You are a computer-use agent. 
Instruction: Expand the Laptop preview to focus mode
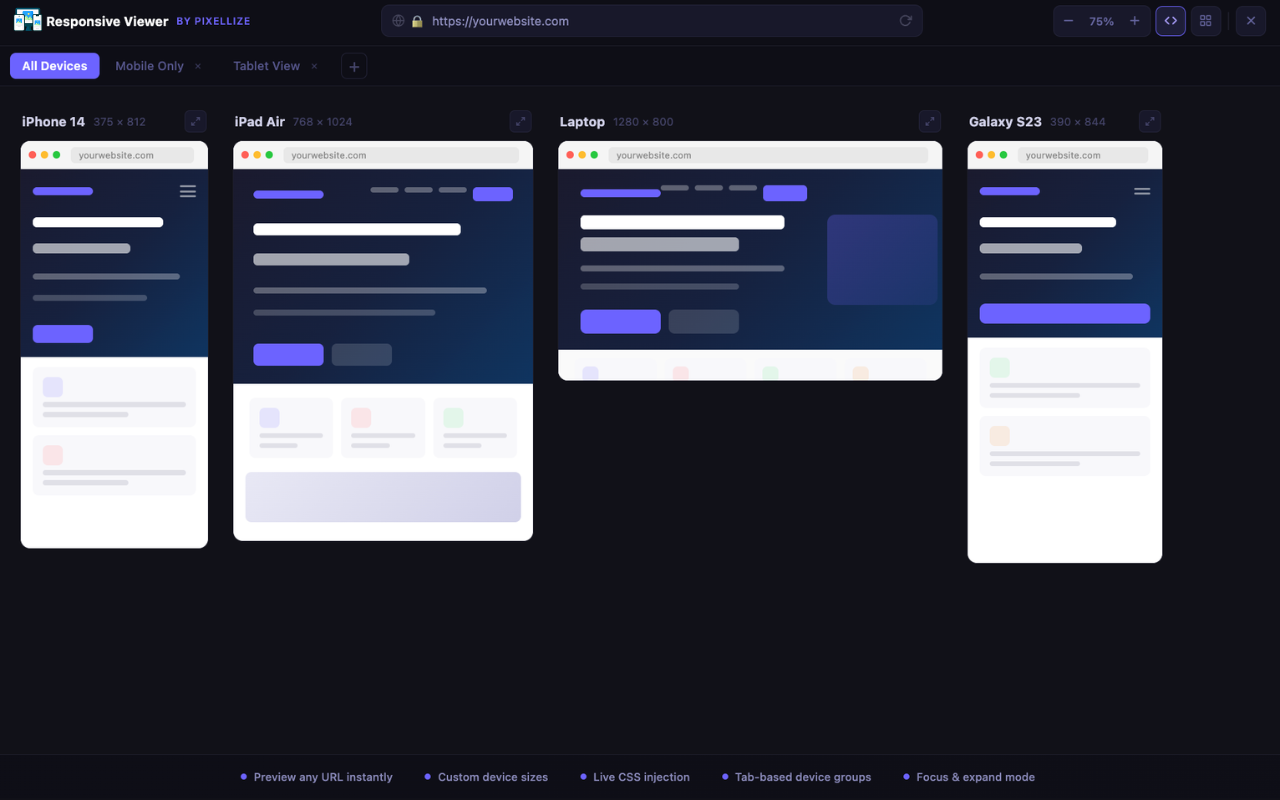click(929, 121)
